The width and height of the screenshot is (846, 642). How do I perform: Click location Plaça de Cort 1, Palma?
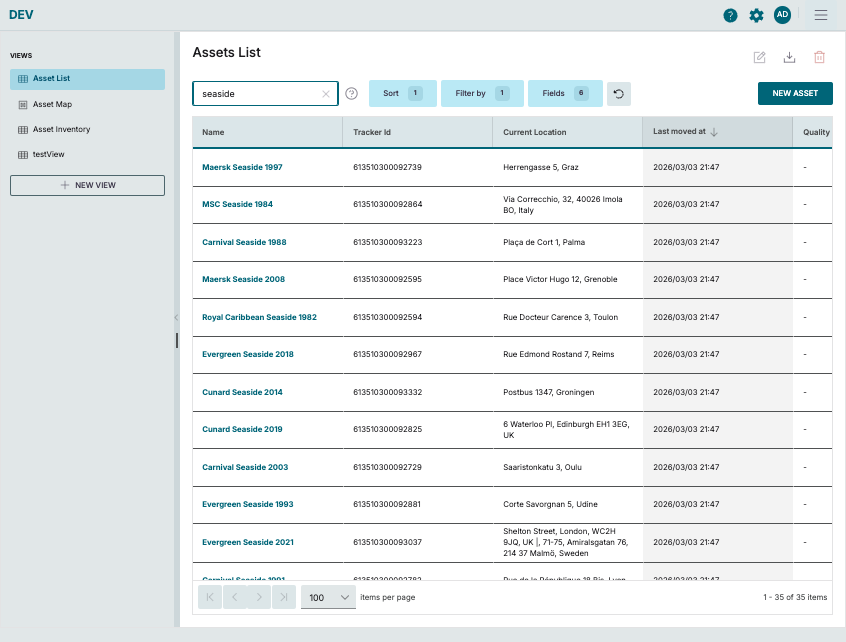pyautogui.click(x=544, y=242)
